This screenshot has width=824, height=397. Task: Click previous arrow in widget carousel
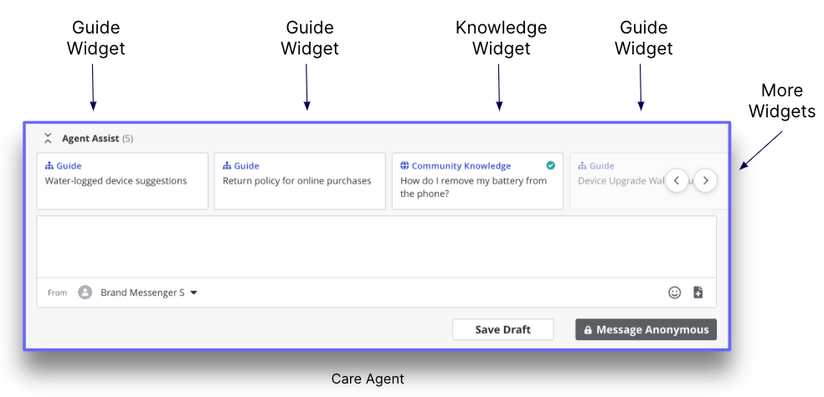coord(677,180)
